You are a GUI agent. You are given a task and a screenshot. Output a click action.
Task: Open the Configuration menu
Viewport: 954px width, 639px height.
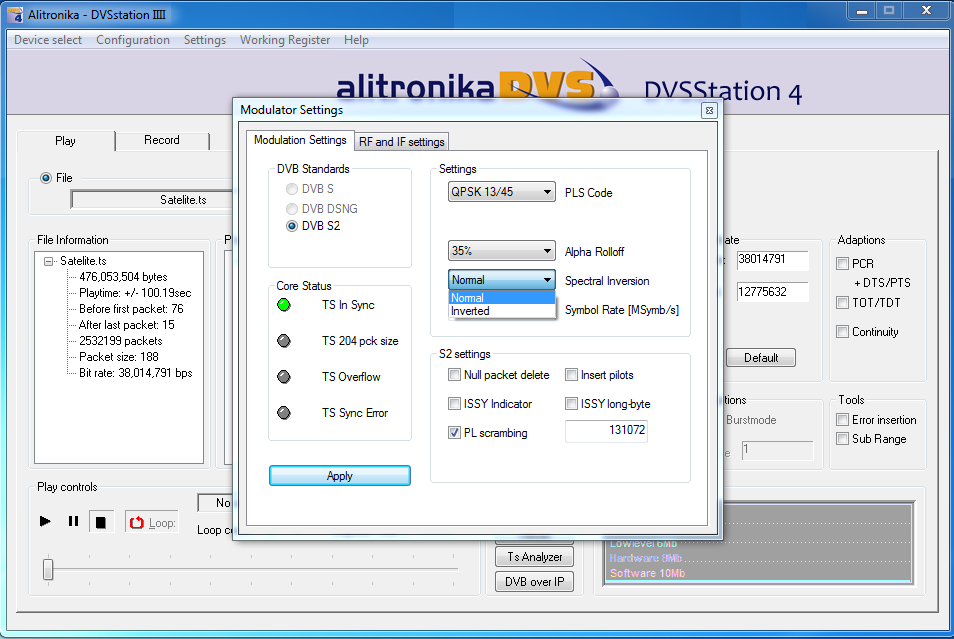133,40
